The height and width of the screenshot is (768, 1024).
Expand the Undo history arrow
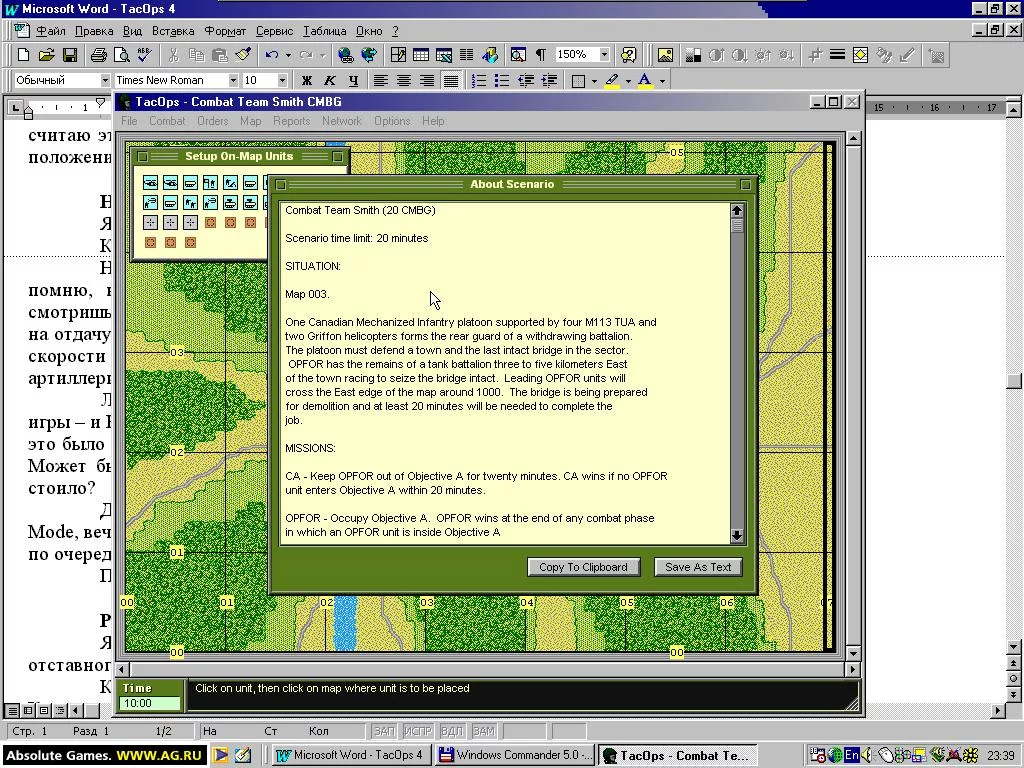coord(288,55)
